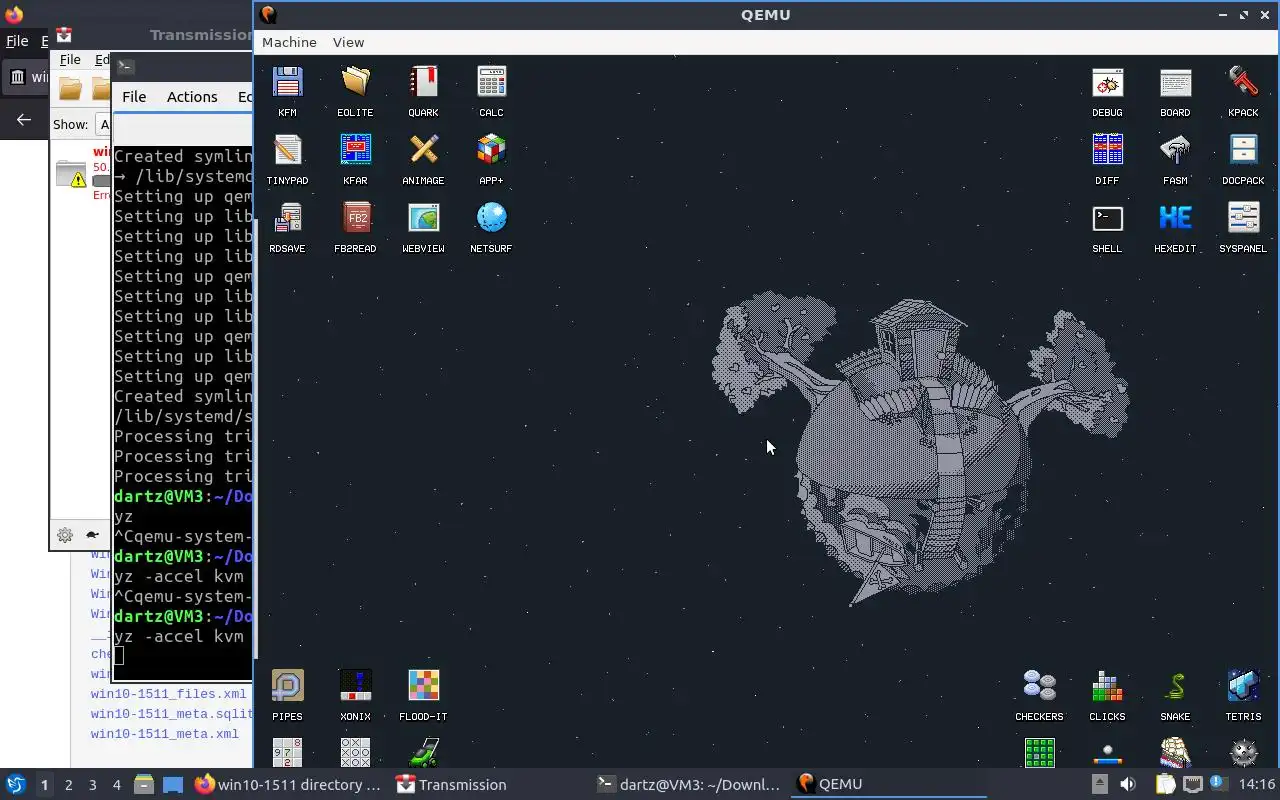
Task: Click the Transmission open-torrent folder icon
Action: pyautogui.click(x=70, y=89)
